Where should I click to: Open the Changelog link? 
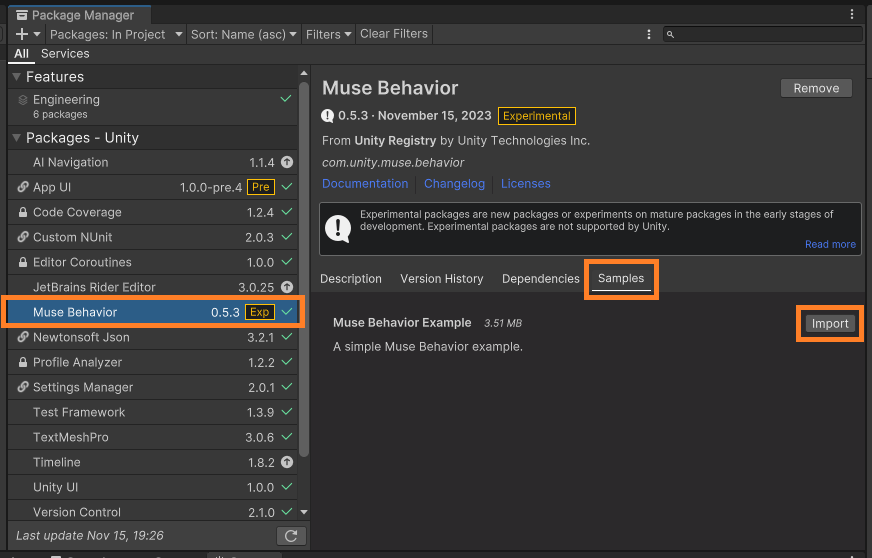[454, 184]
